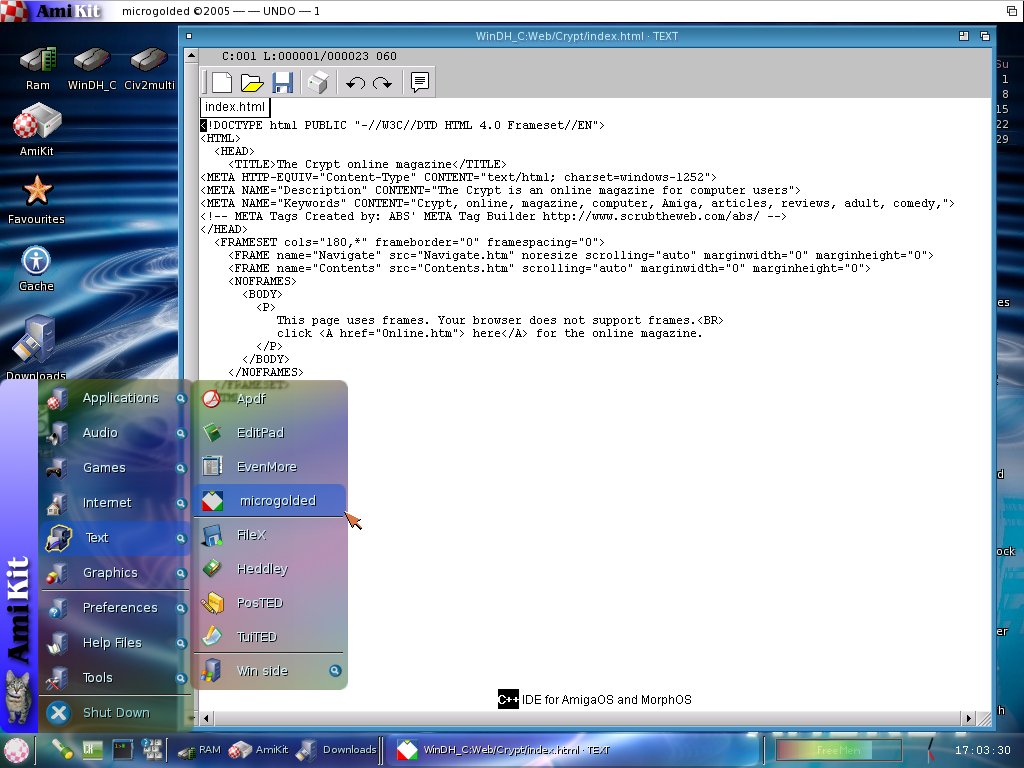Launch FileX from the Text submenu
Image resolution: width=1024 pixels, height=768 pixels.
(x=270, y=535)
